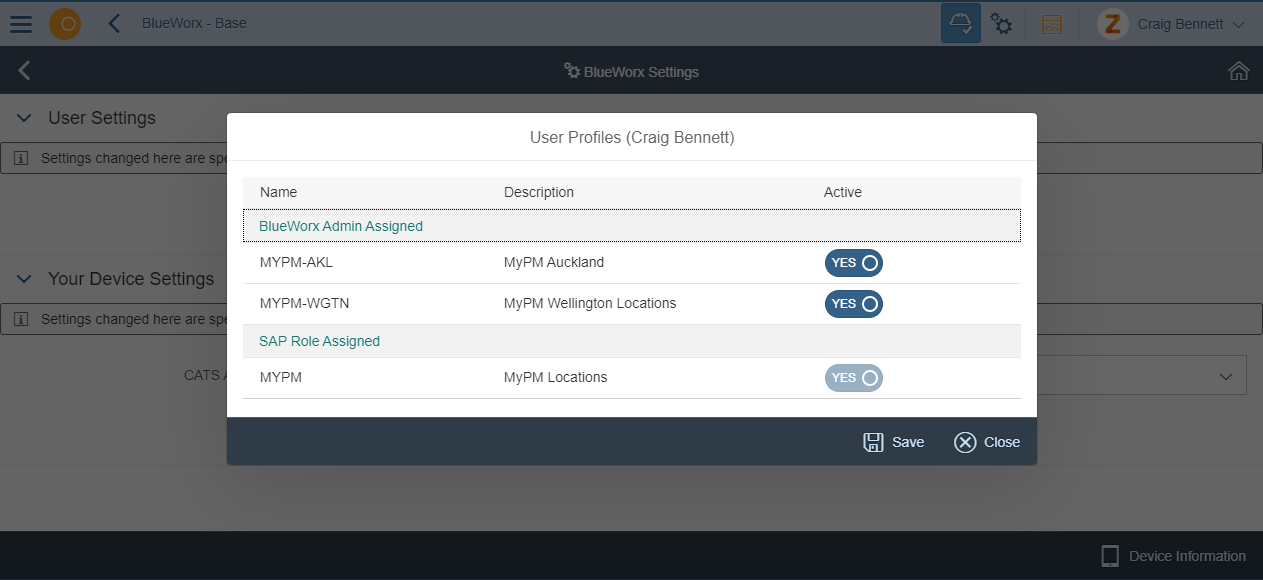Toggle MYPM-WGTN active switch

coord(854,304)
